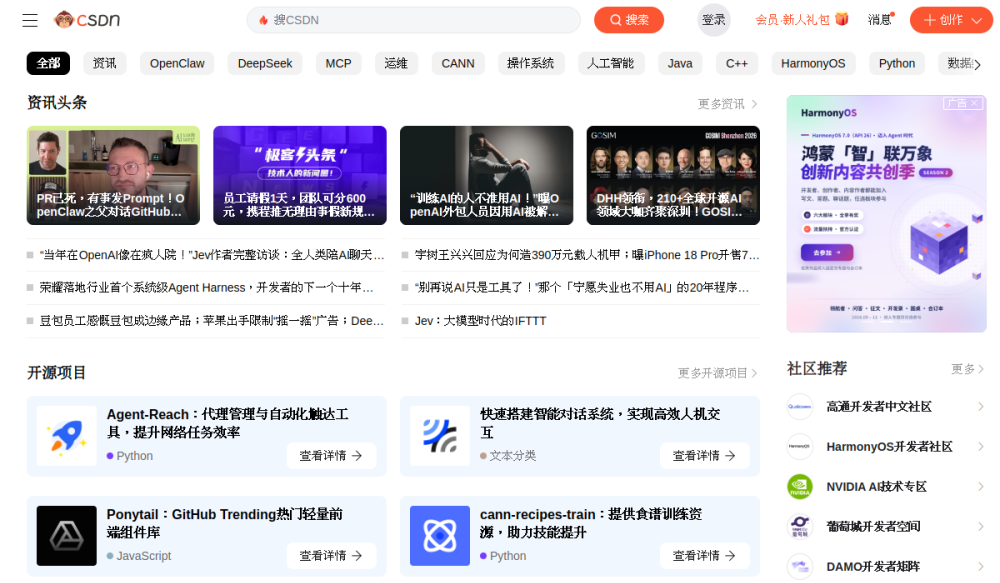Click the flame icon in search box
This screenshot has width=1000, height=583.
point(263,20)
